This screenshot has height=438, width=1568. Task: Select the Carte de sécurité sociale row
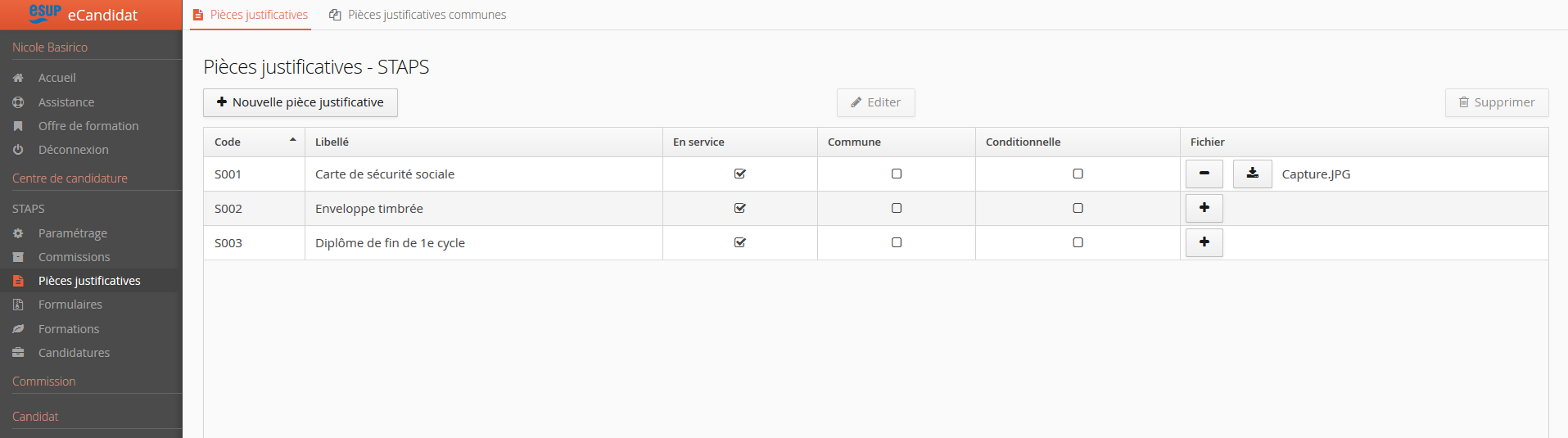tap(385, 174)
